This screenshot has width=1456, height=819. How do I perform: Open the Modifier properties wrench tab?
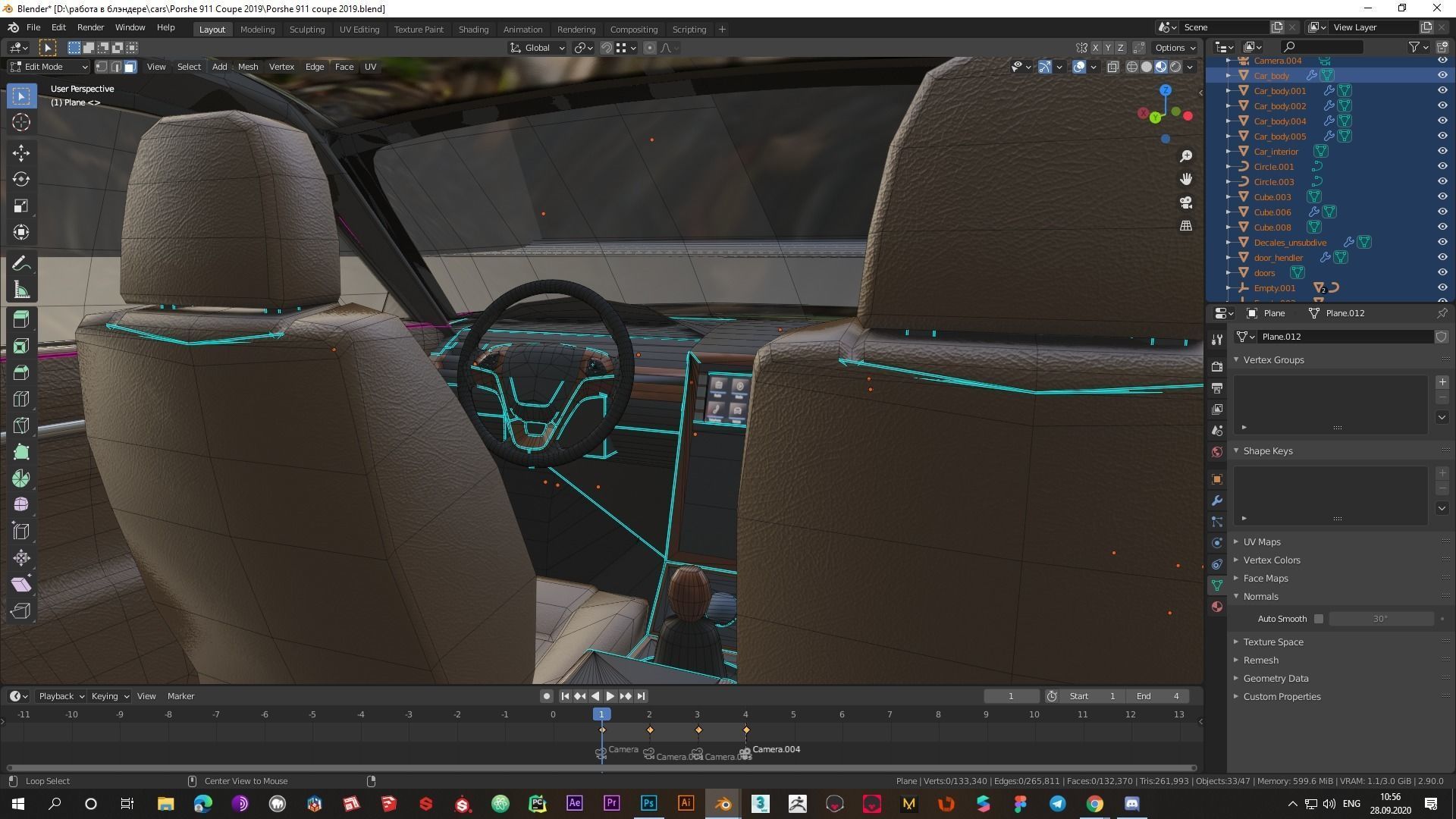[x=1217, y=500]
